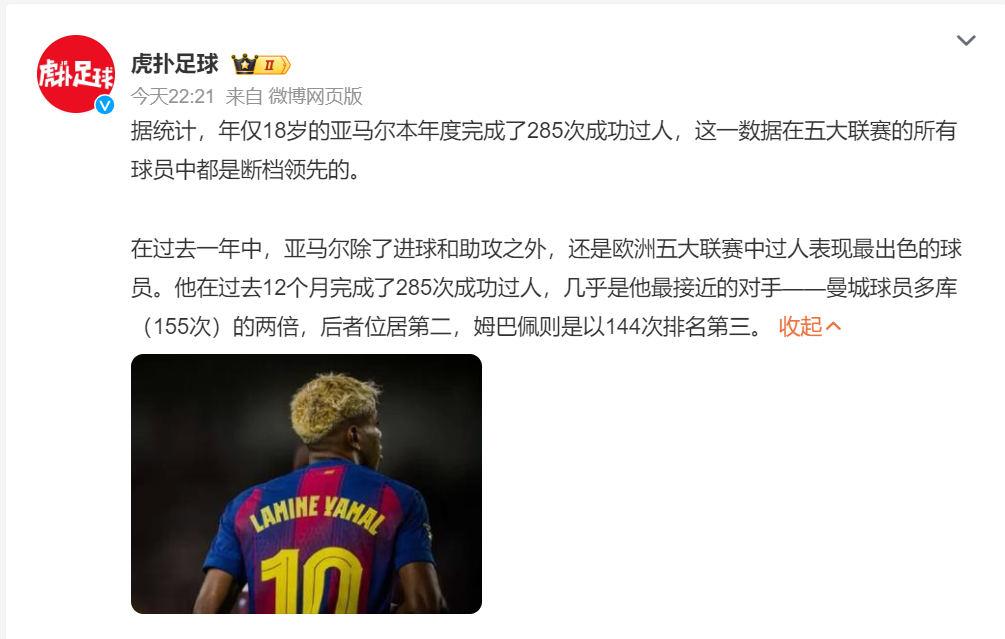Click the 微博网页版 source link
Image resolution: width=1005 pixels, height=639 pixels.
[x=315, y=96]
